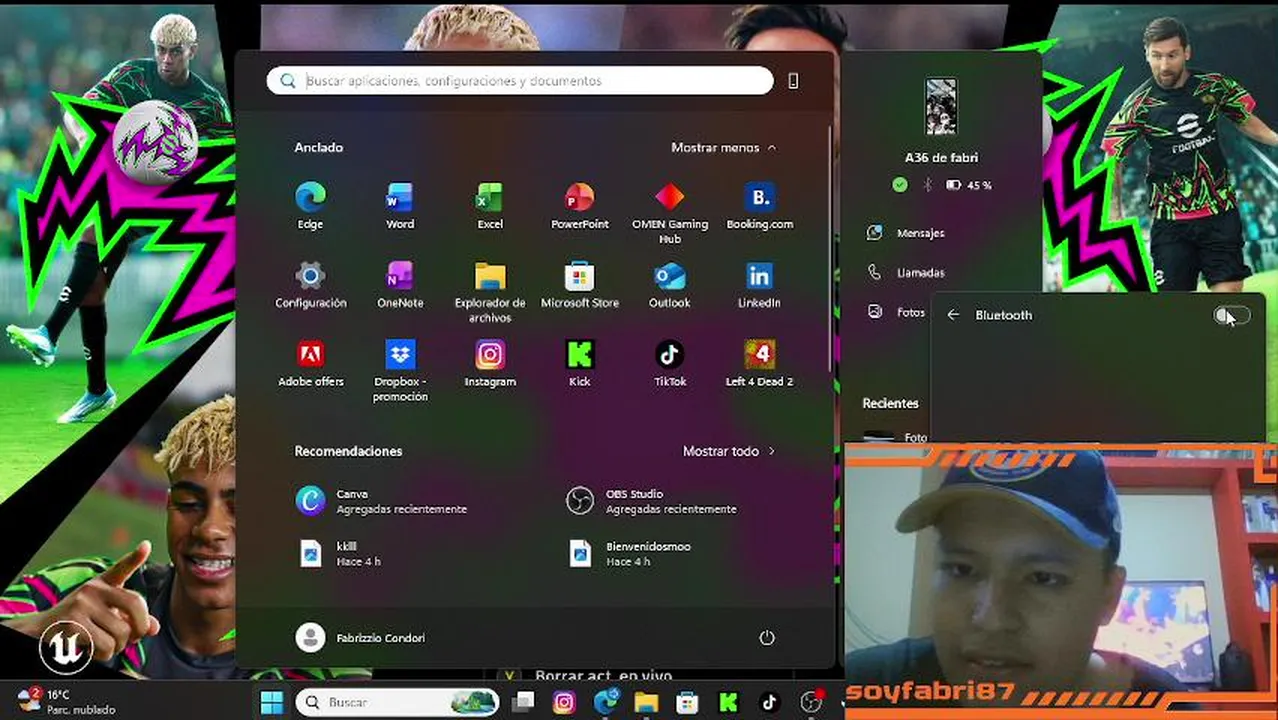The image size is (1278, 720).
Task: Click the A36 de fabri phone thumbnail
Action: click(x=941, y=107)
